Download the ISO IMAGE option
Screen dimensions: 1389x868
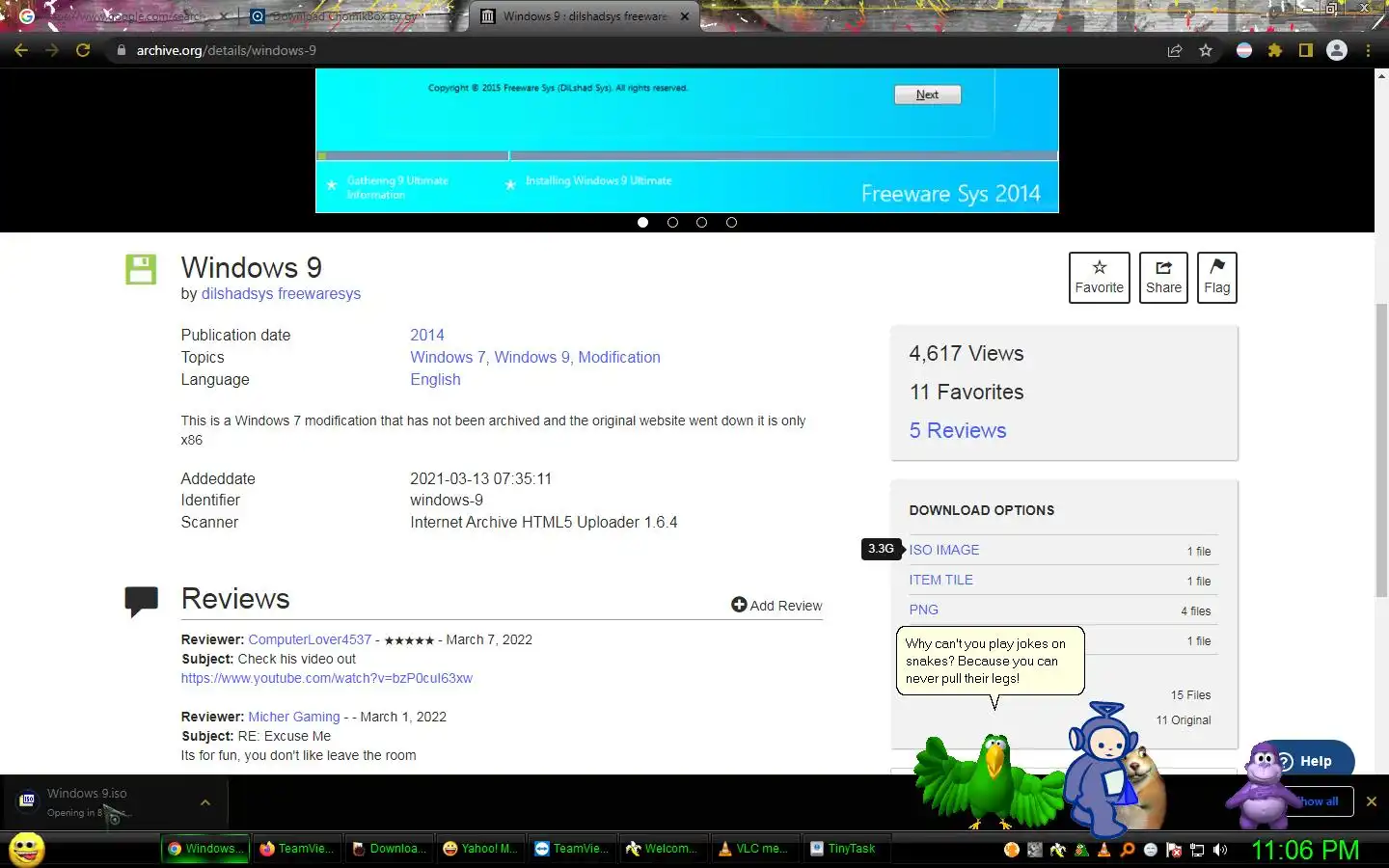point(943,550)
